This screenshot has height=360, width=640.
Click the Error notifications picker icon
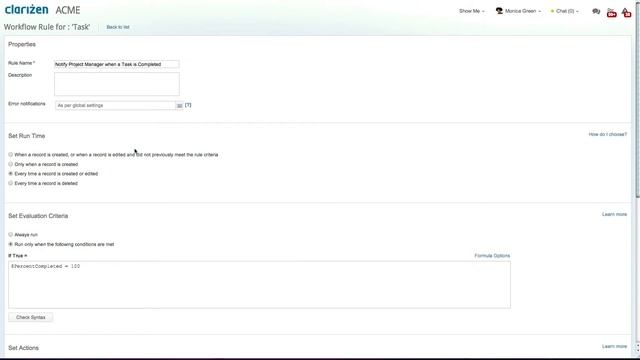179,106
